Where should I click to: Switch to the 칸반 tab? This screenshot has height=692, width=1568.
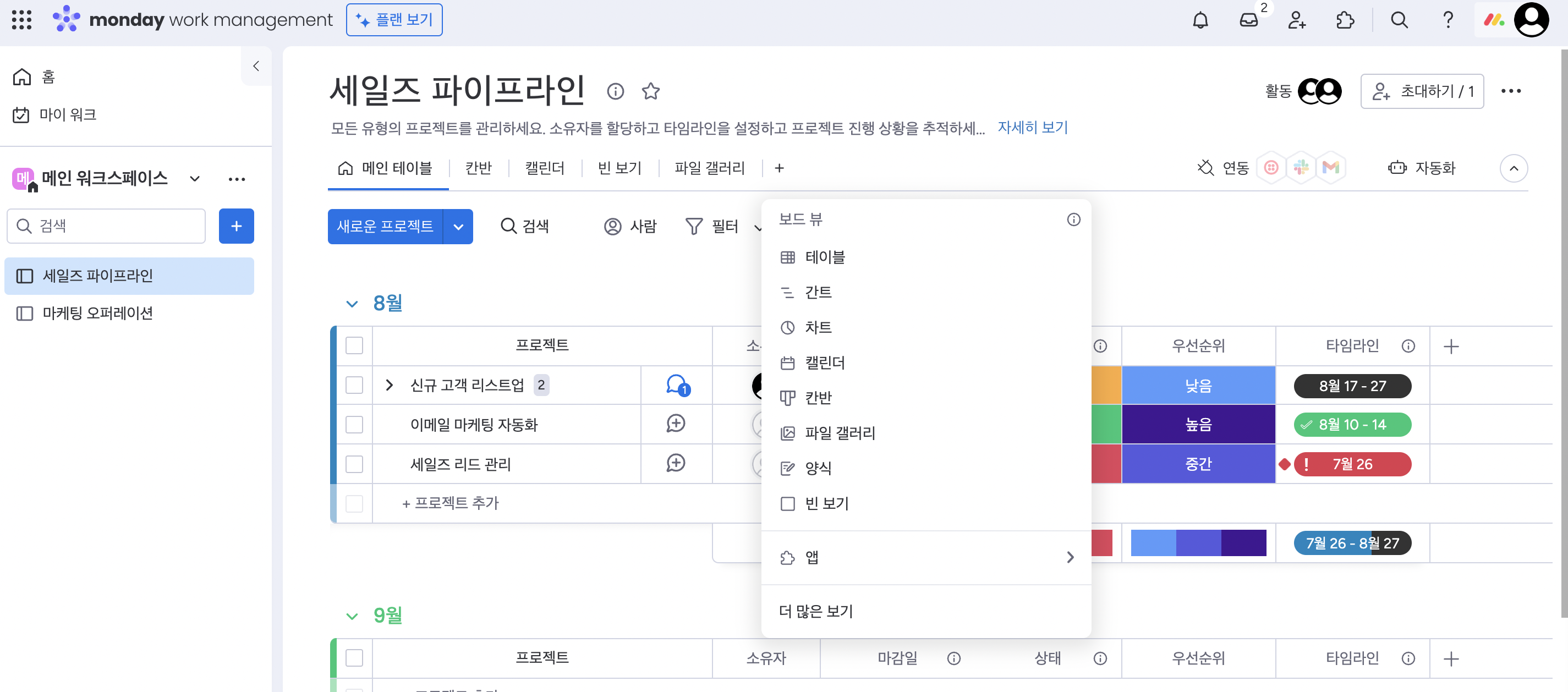[478, 168]
